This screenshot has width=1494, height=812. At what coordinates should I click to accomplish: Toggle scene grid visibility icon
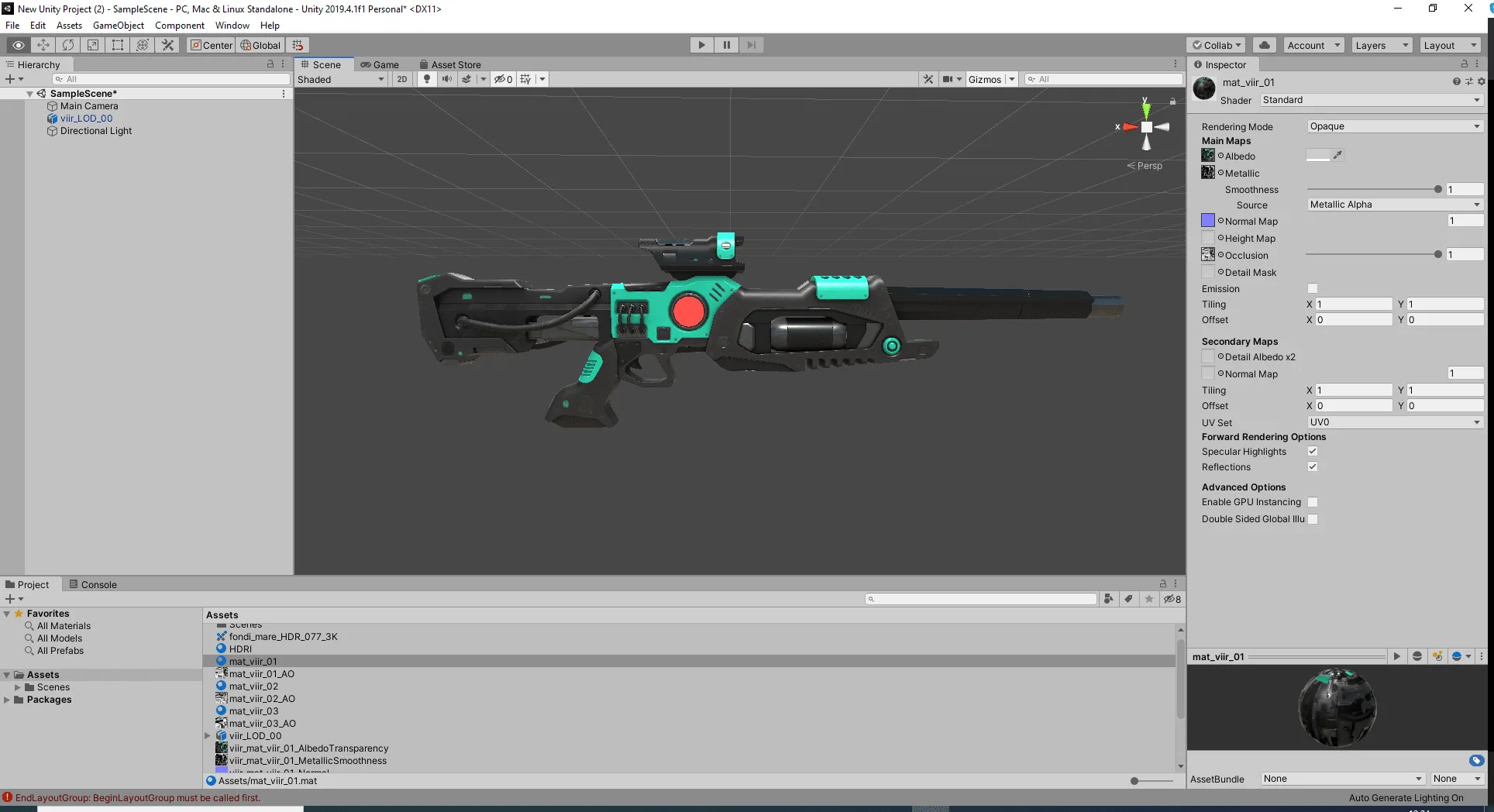tap(526, 79)
